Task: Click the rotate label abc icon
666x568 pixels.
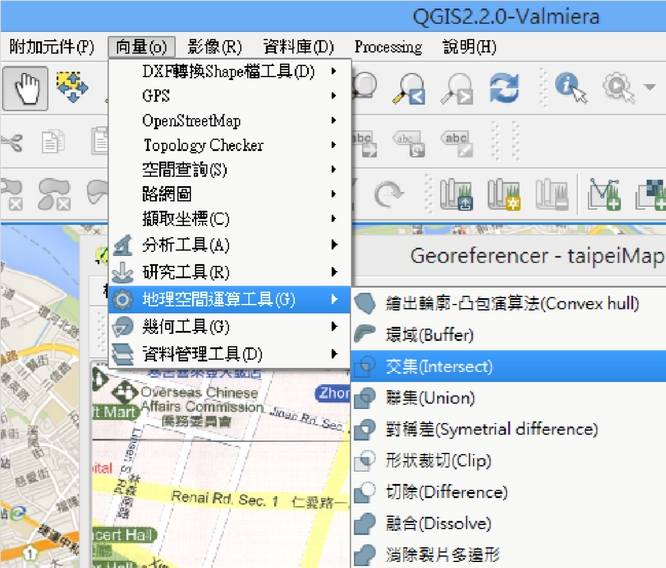Action: (409, 144)
